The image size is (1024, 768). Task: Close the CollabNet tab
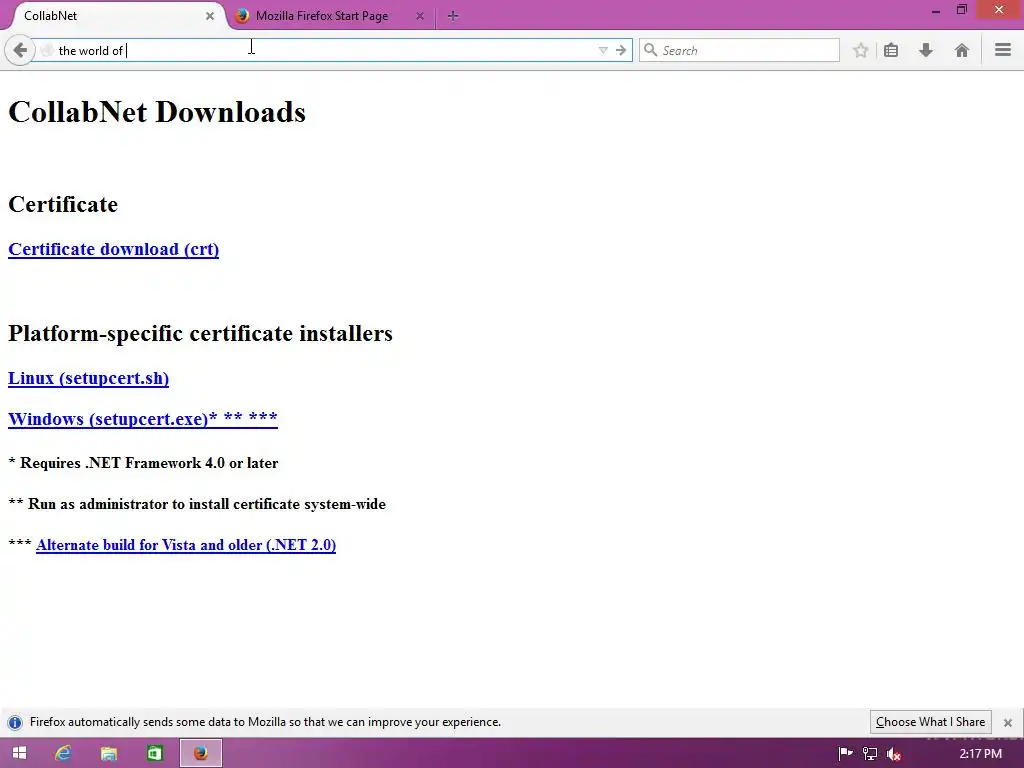point(210,16)
